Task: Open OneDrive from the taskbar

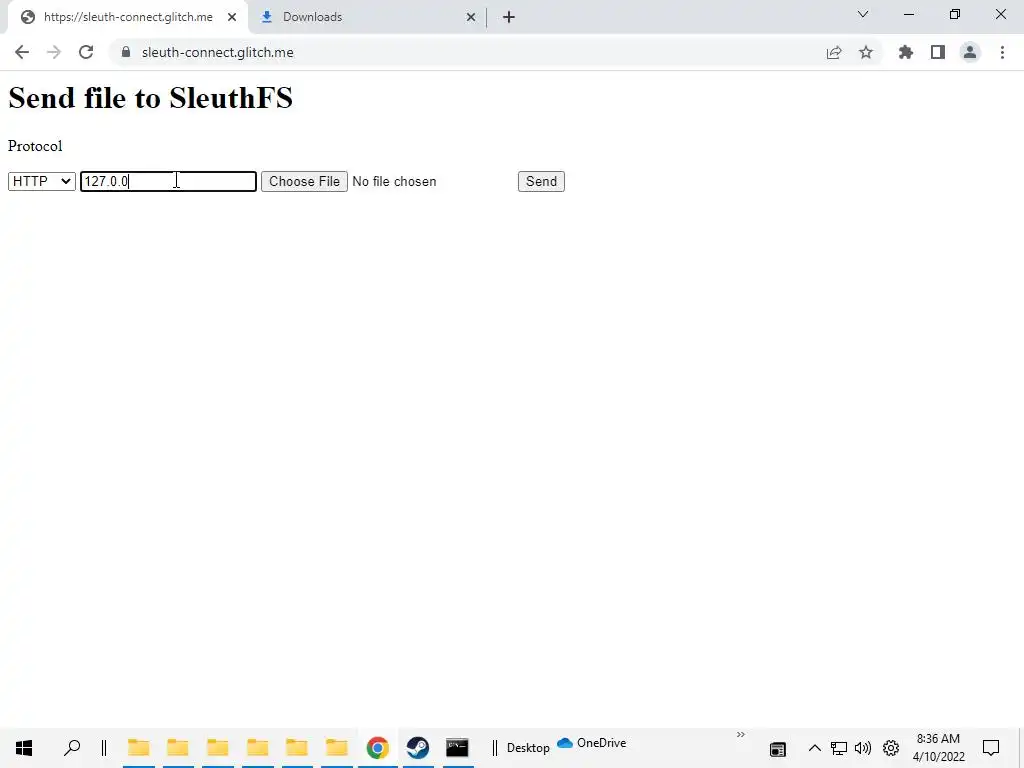Action: [x=592, y=743]
